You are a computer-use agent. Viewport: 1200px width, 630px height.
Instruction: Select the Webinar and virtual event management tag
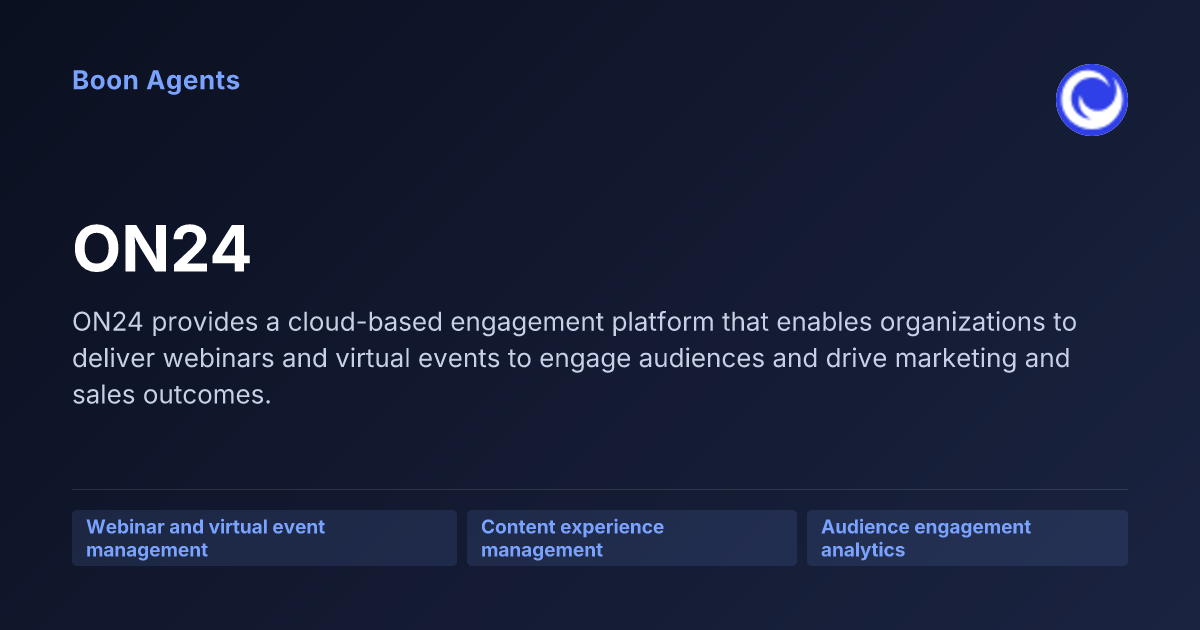click(x=264, y=538)
